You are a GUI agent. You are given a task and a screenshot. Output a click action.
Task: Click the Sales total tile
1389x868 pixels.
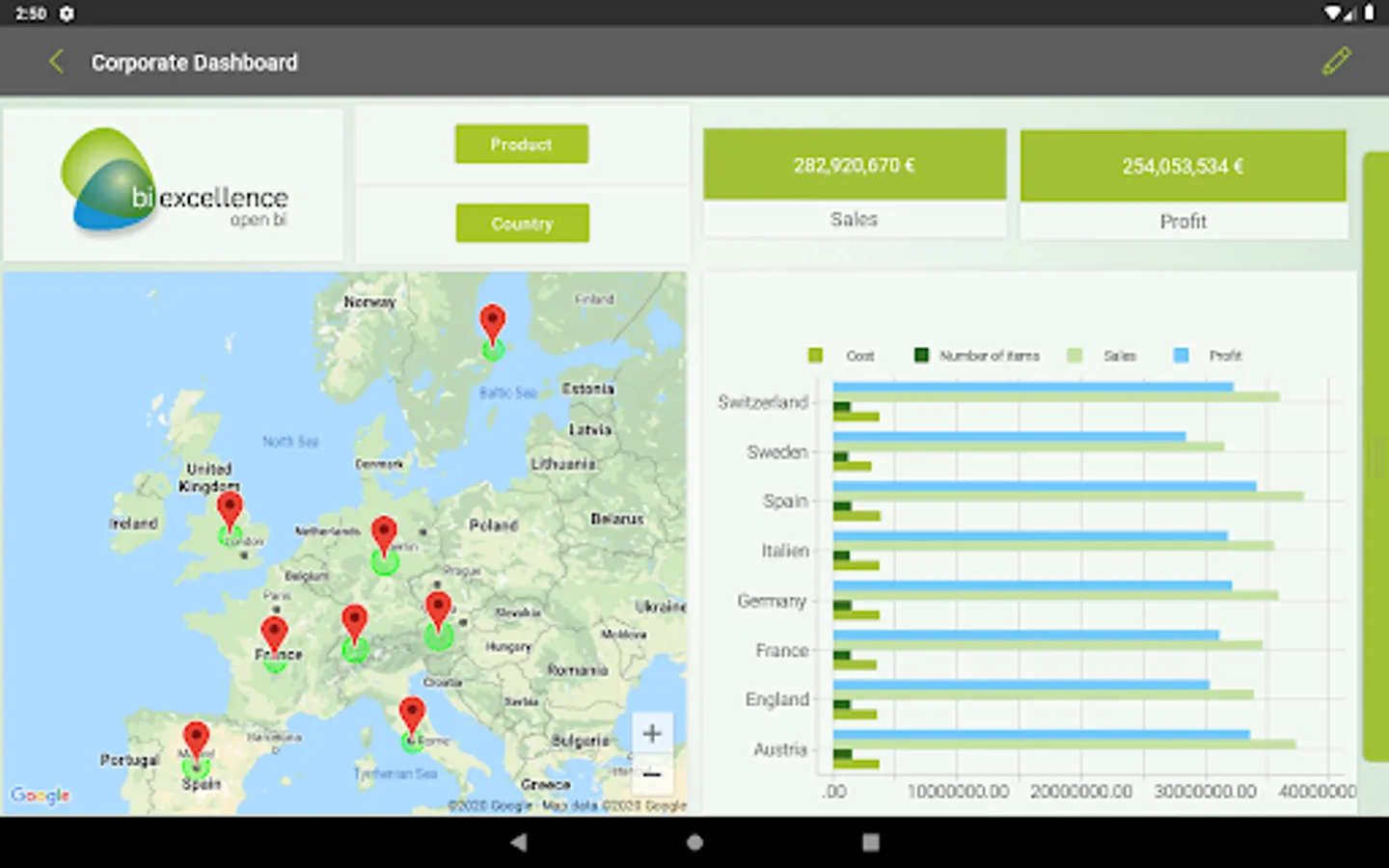(x=854, y=166)
